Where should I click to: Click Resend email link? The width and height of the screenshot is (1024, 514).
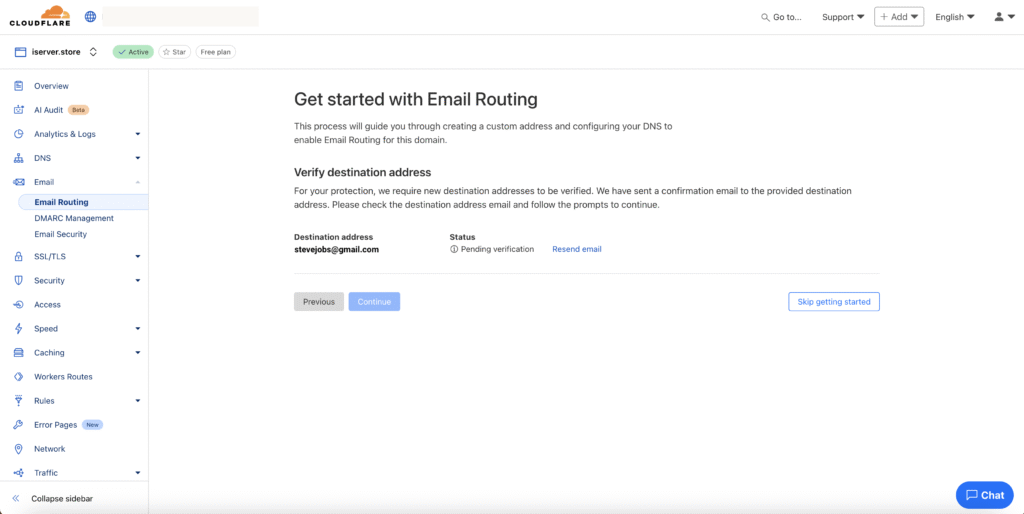point(577,249)
